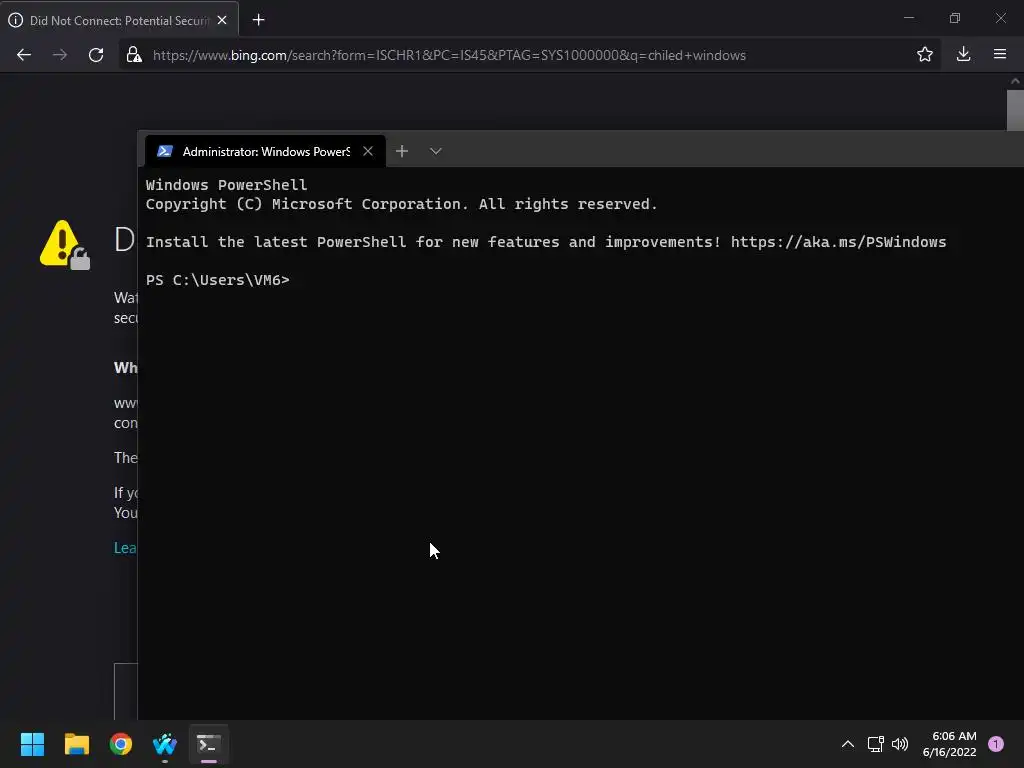Reload the current browser page
The height and width of the screenshot is (768, 1024).
[x=96, y=55]
